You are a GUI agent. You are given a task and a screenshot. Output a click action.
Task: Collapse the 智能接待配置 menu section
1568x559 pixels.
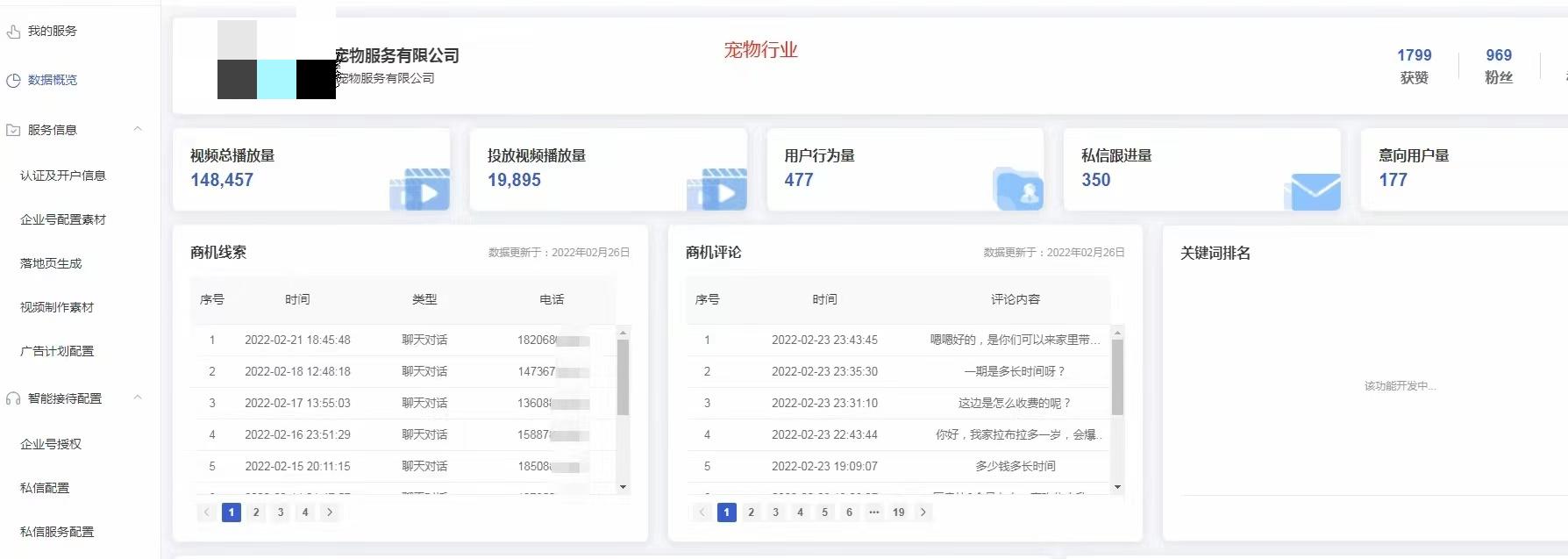(x=138, y=398)
